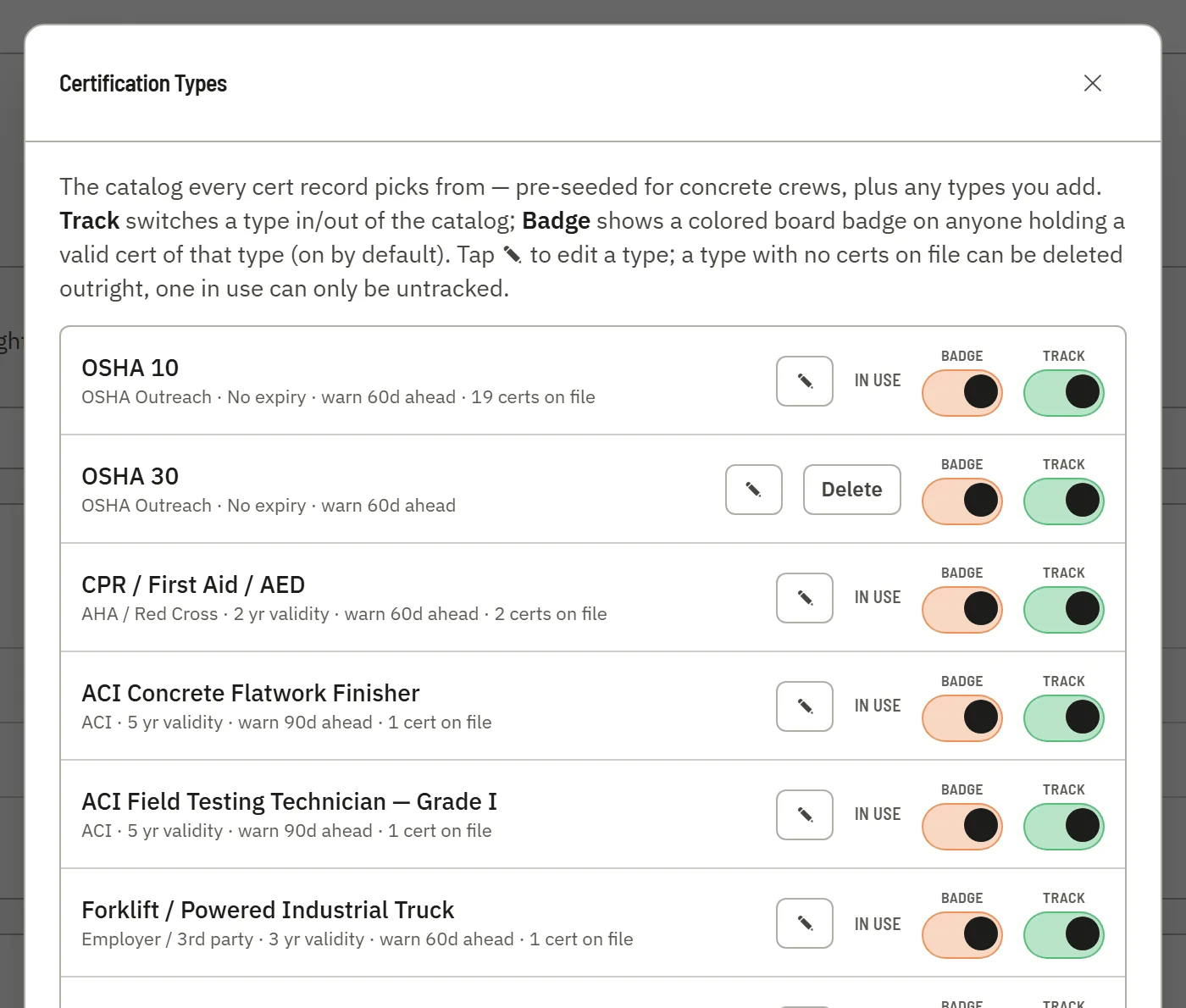Click the IN USE label for ACI Concrete Flatwork row
The width and height of the screenshot is (1186, 1008).
[878, 706]
